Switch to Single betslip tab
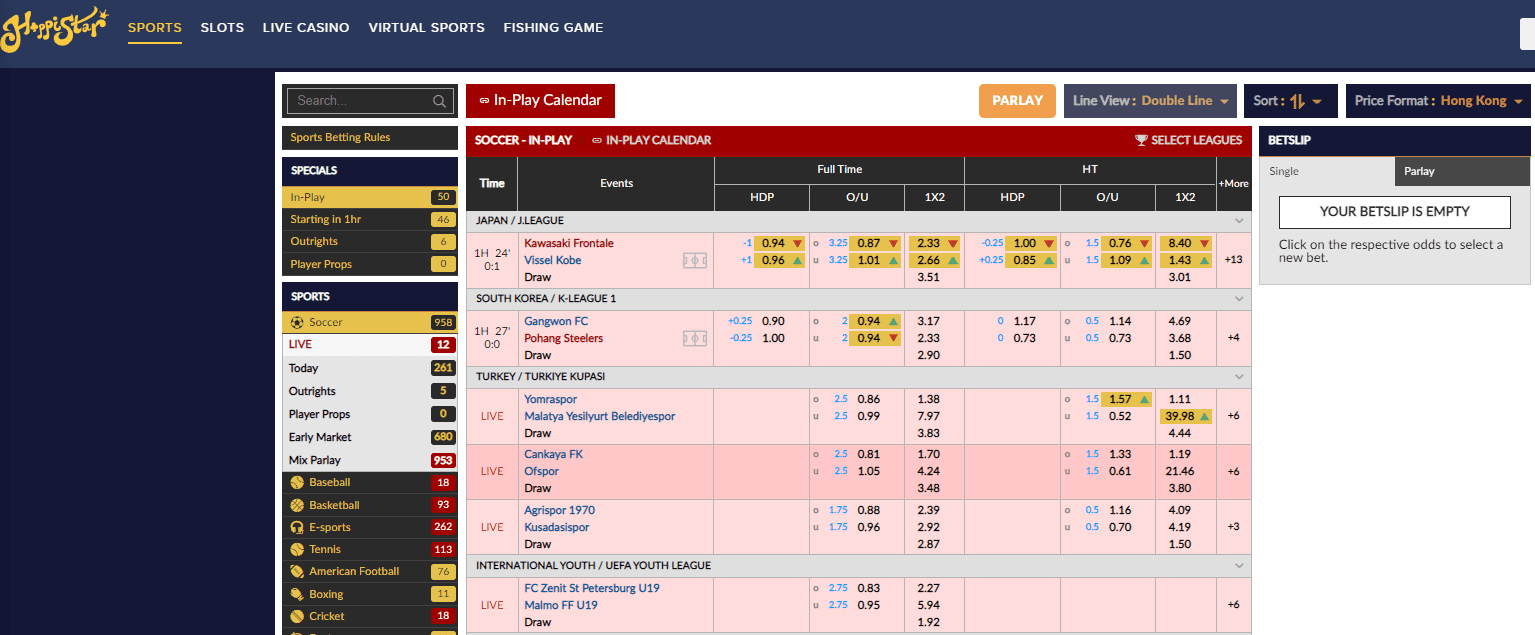Image resolution: width=1535 pixels, height=635 pixels. click(1327, 171)
